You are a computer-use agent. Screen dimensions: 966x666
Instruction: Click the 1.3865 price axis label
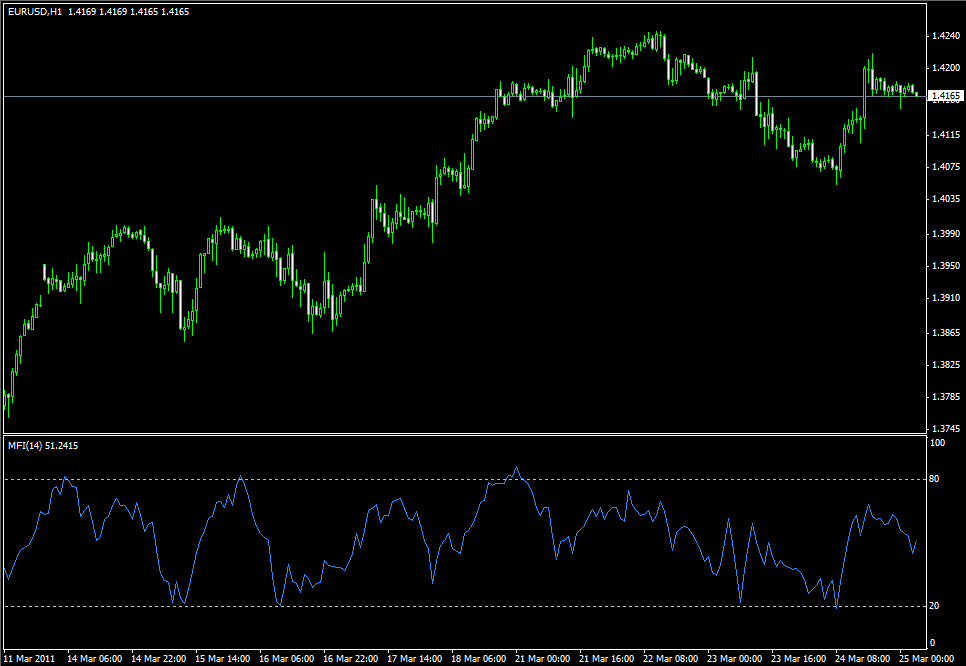coord(946,333)
